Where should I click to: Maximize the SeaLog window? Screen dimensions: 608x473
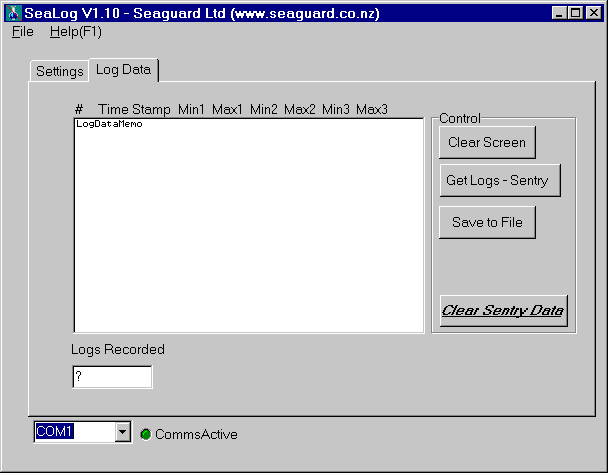575,13
